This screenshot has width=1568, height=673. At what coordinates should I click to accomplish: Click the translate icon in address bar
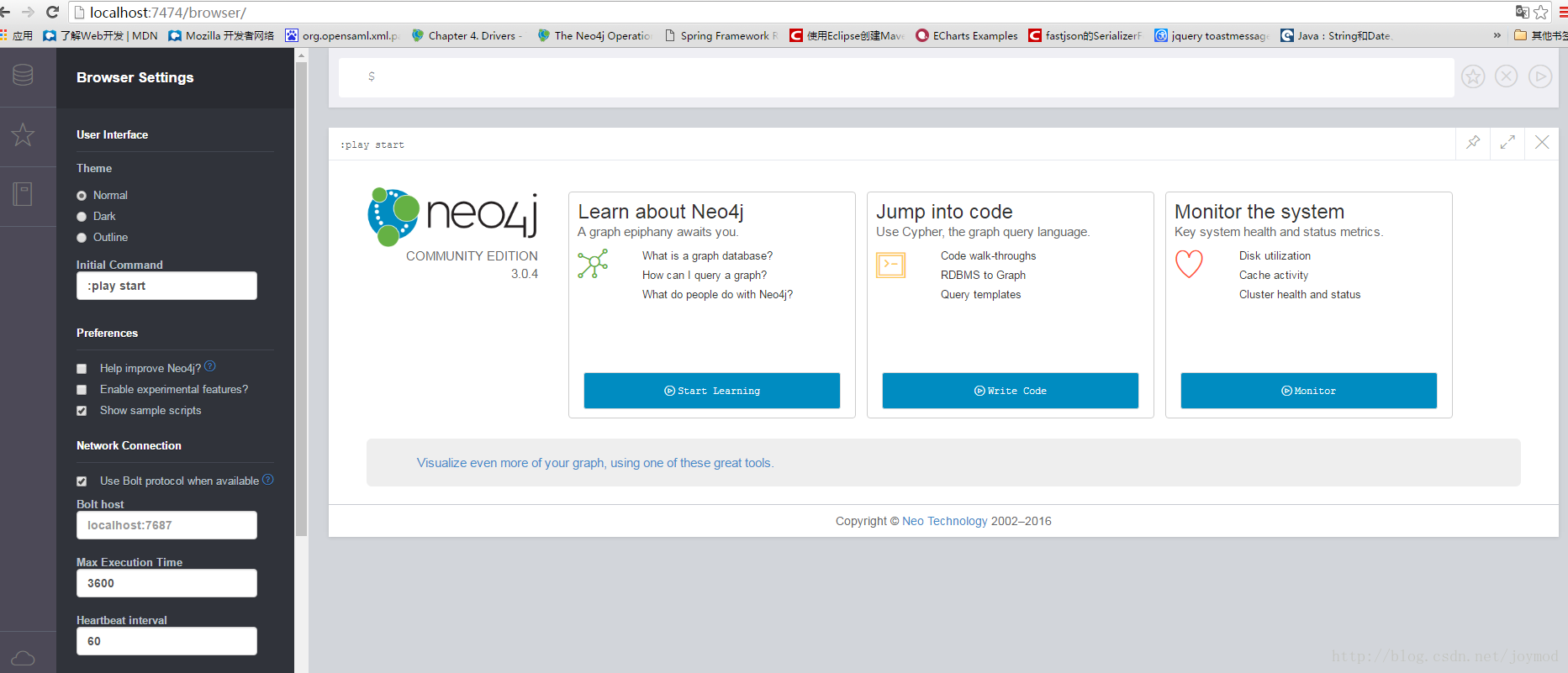tap(1523, 12)
